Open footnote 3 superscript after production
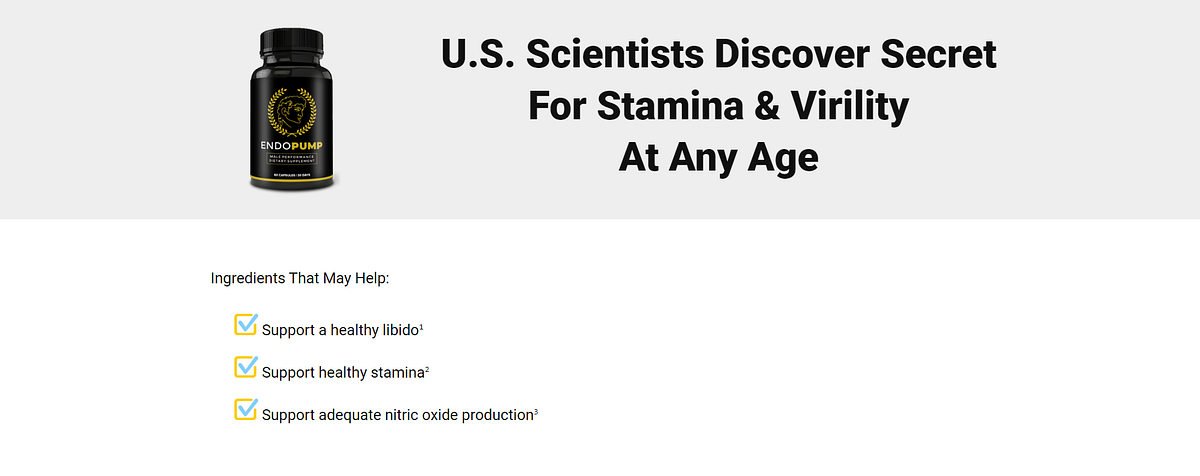The height and width of the screenshot is (476, 1200). pyautogui.click(x=536, y=410)
